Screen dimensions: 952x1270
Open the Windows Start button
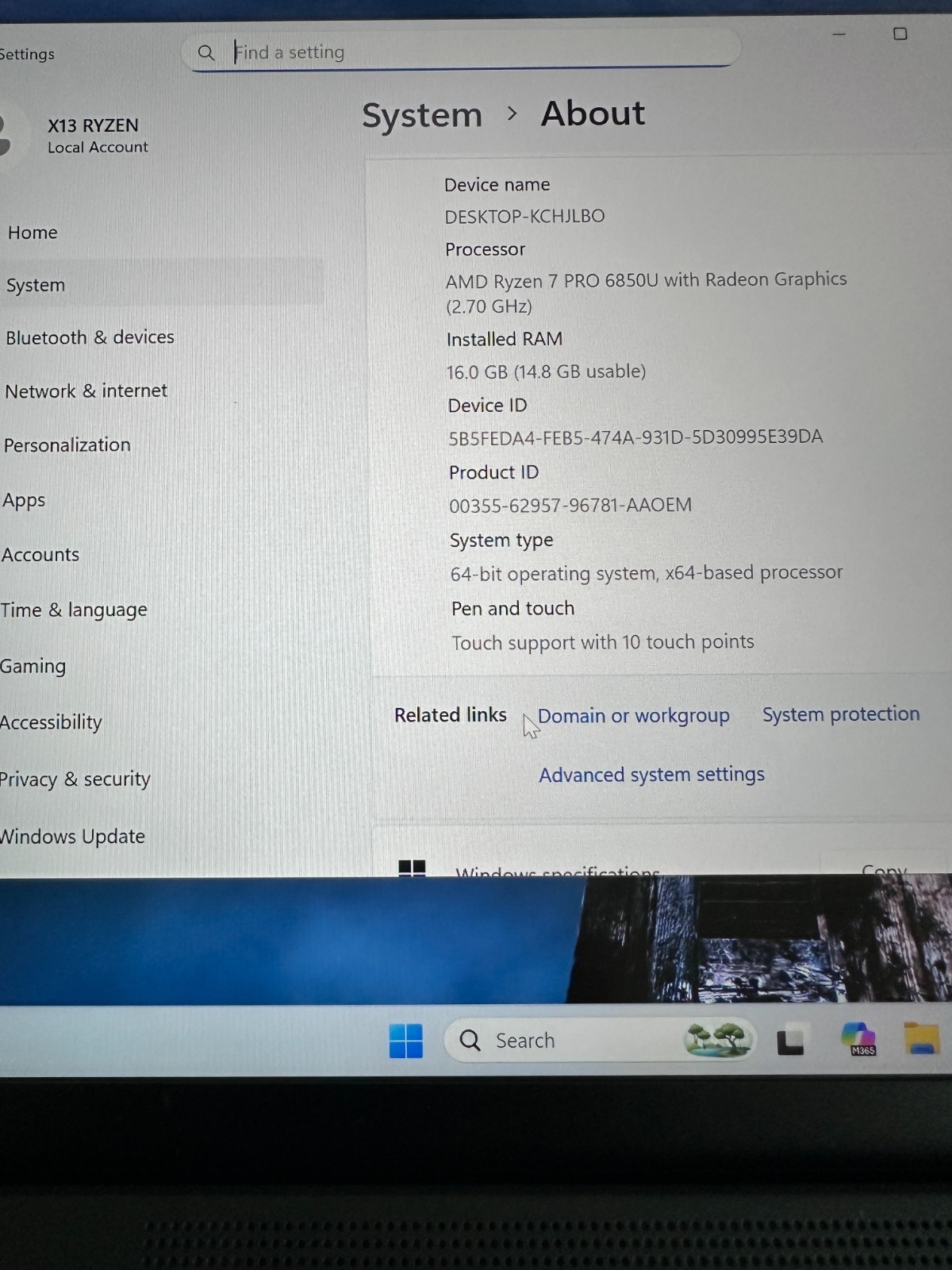click(406, 1041)
